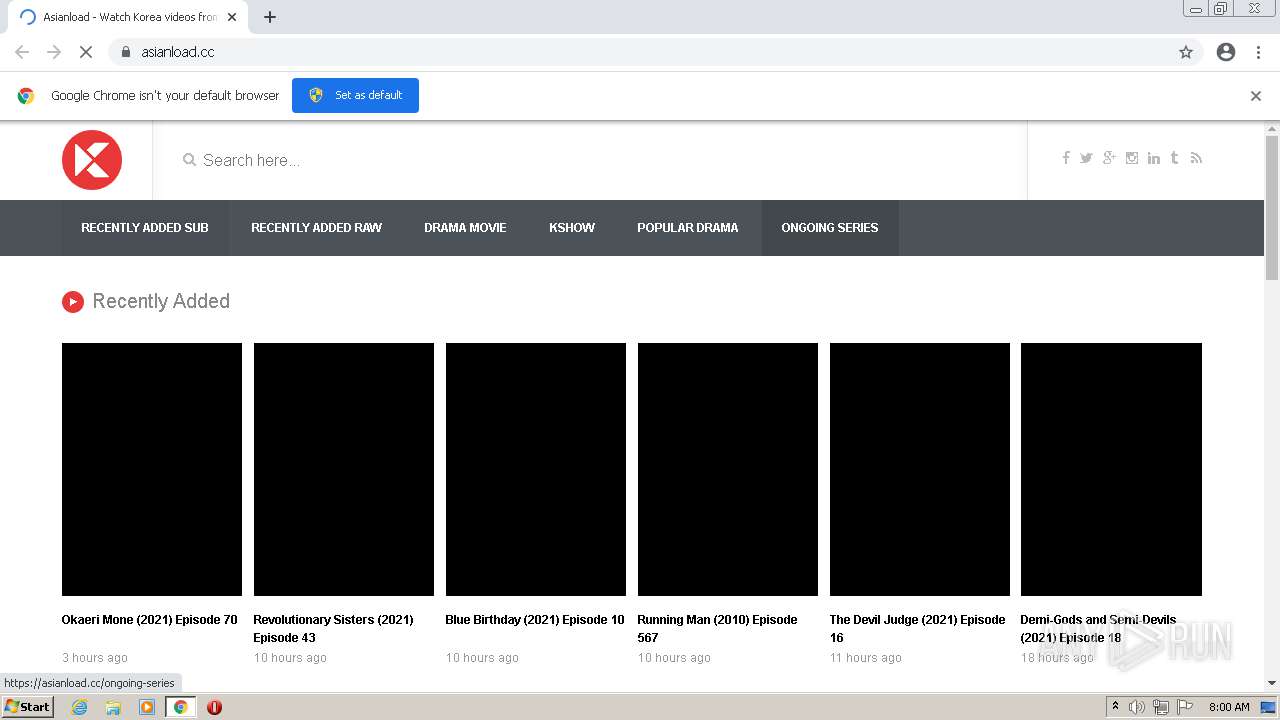Open the Twitter social icon

click(x=1086, y=158)
